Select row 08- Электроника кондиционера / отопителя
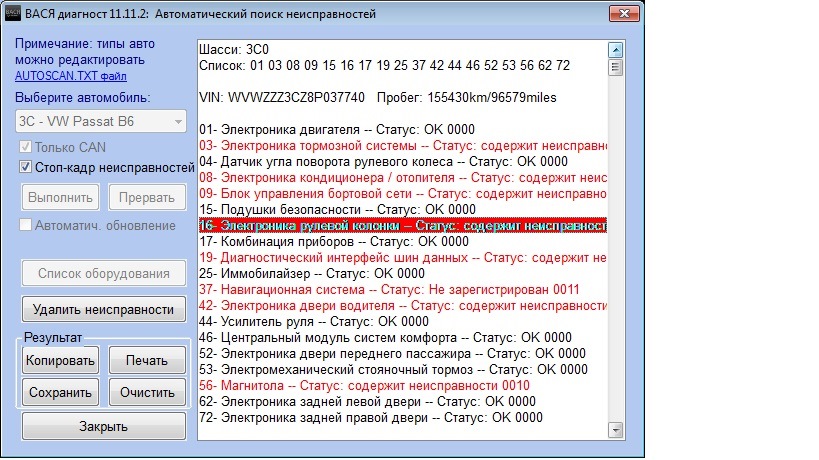The image size is (819, 460). (403, 178)
